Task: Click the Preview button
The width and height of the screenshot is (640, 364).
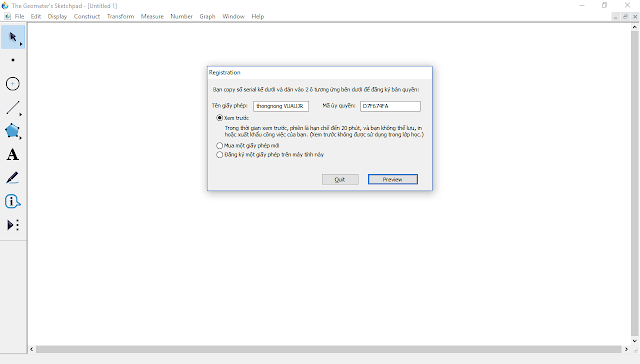Action: point(393,180)
